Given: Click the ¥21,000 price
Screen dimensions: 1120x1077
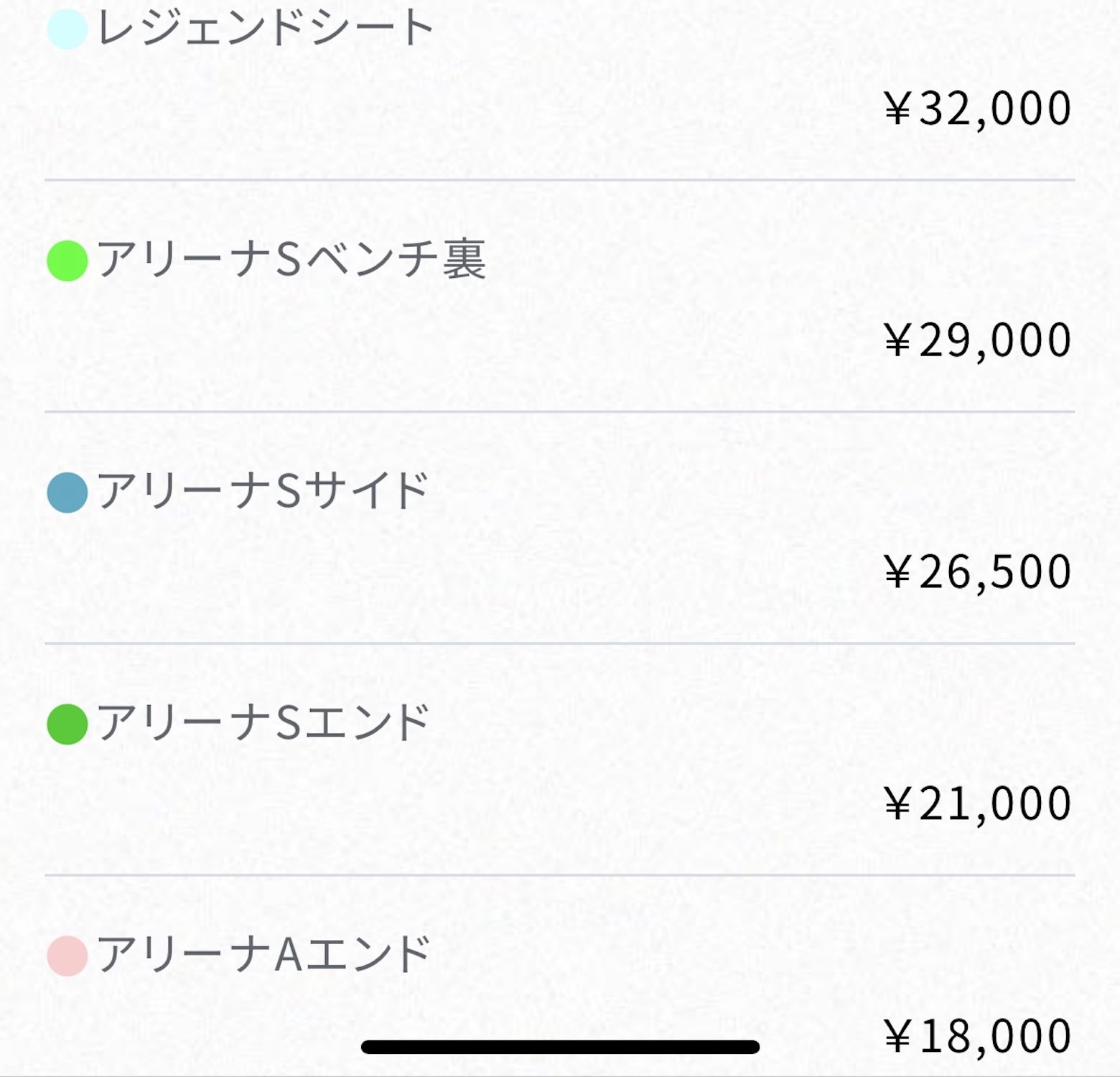Looking at the screenshot, I should [x=978, y=803].
